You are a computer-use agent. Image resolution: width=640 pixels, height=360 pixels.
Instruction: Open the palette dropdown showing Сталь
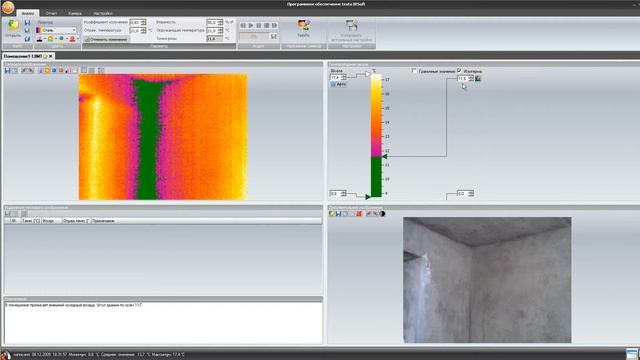[x=56, y=30]
